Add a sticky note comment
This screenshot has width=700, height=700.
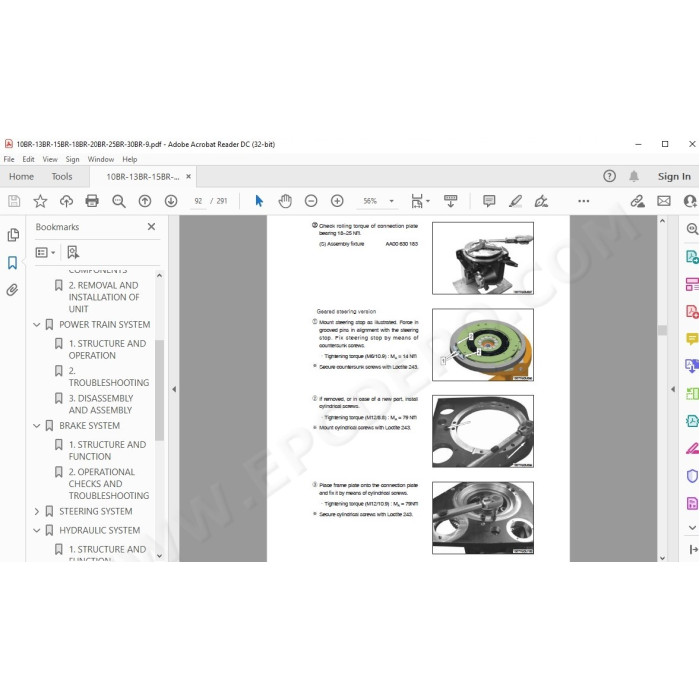[489, 201]
